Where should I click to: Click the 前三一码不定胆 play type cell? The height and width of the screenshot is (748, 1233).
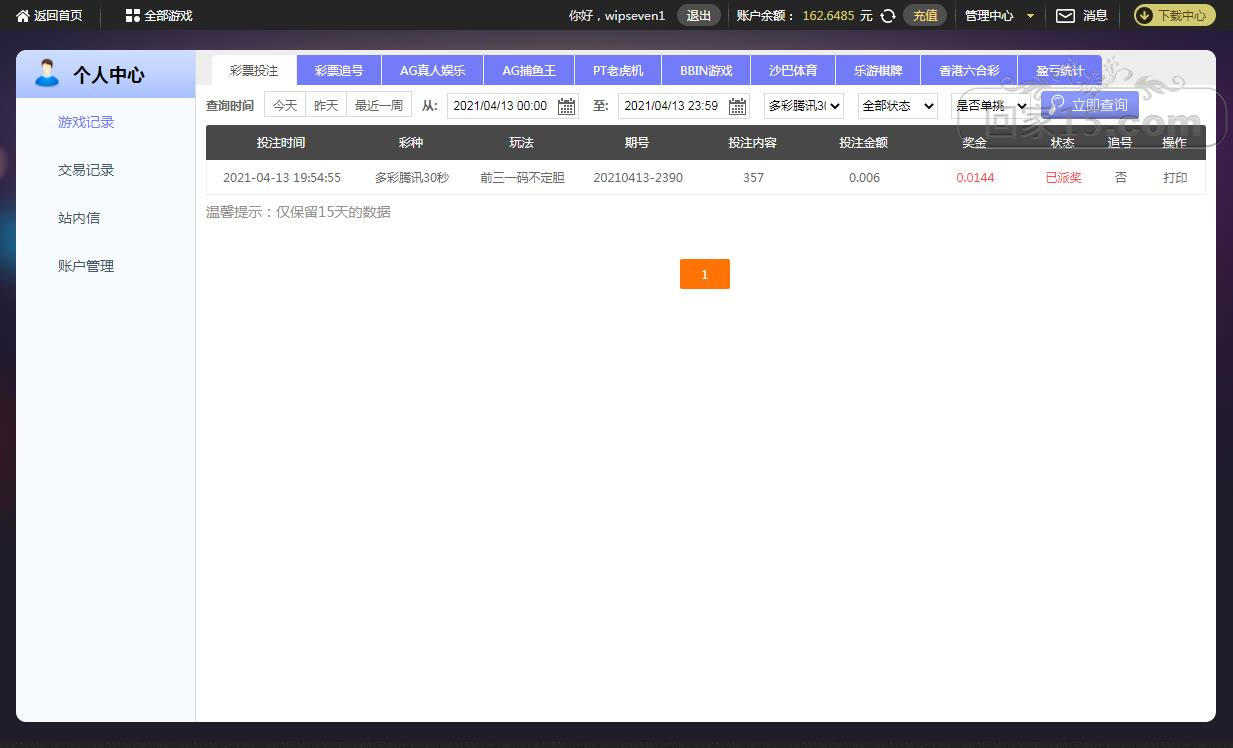(522, 178)
